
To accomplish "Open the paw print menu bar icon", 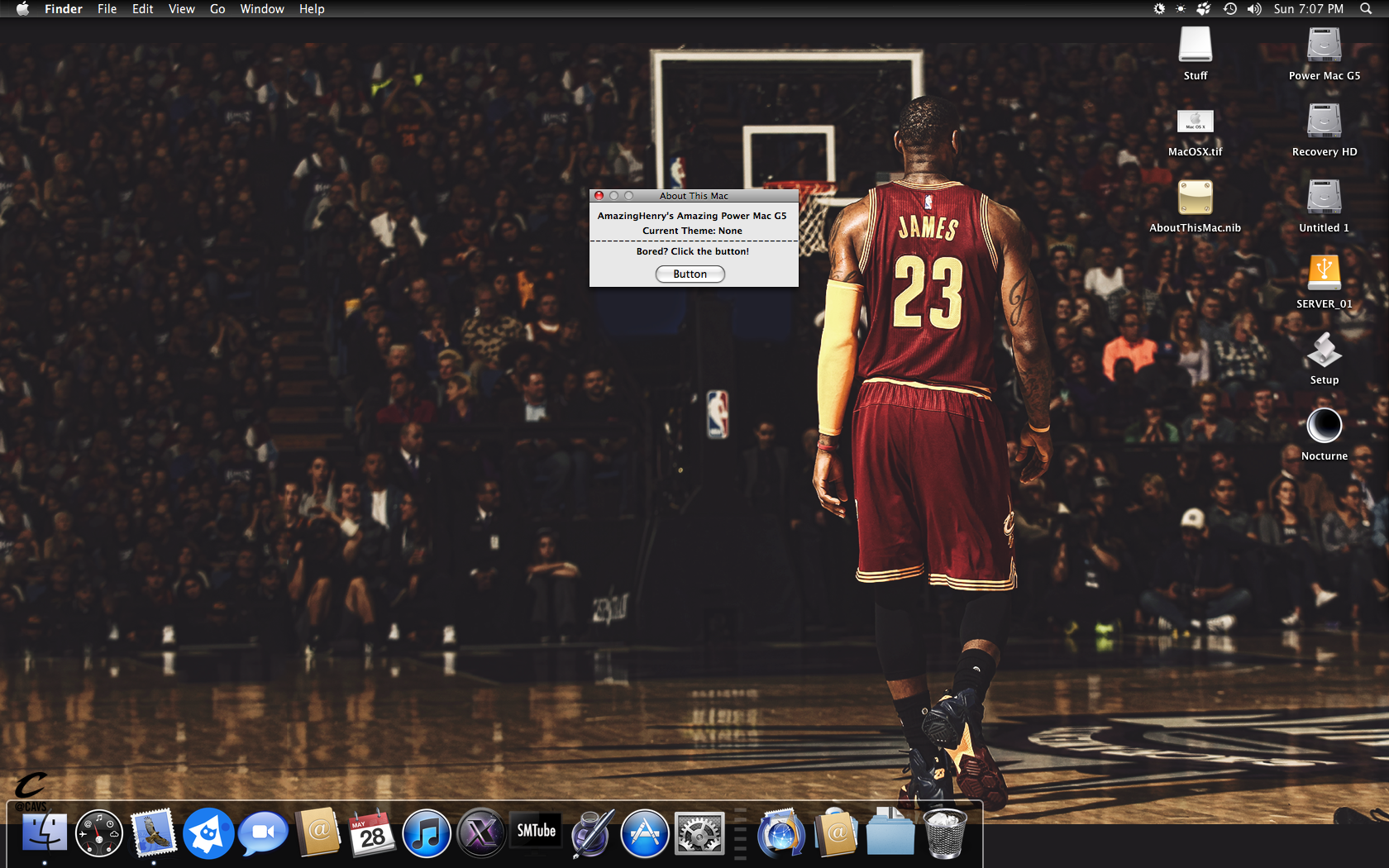I will click(x=1204, y=8).
